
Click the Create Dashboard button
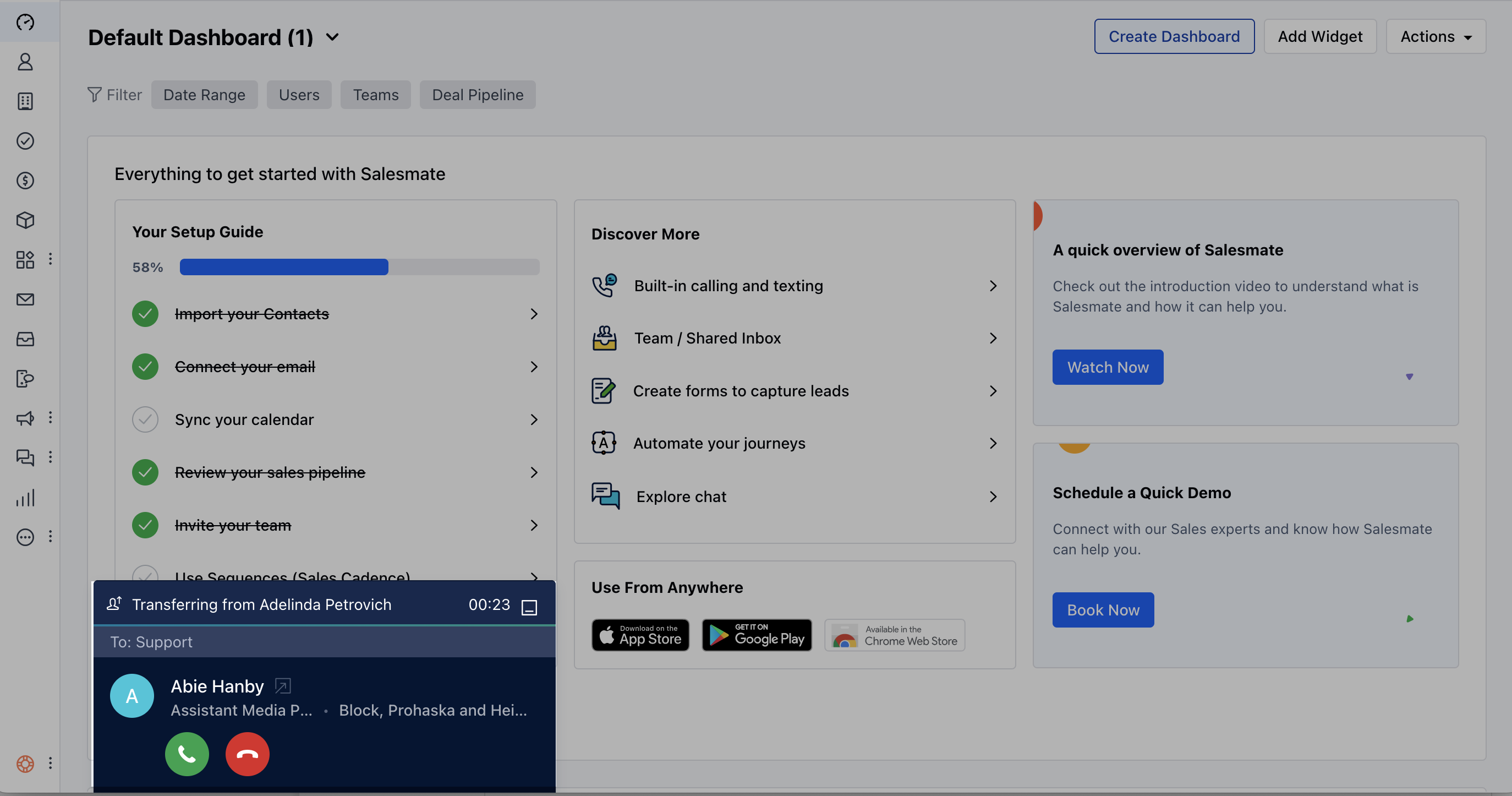point(1174,36)
